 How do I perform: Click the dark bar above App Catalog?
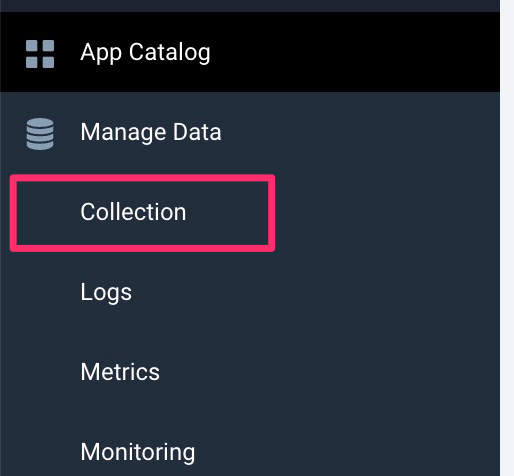coord(250,6)
